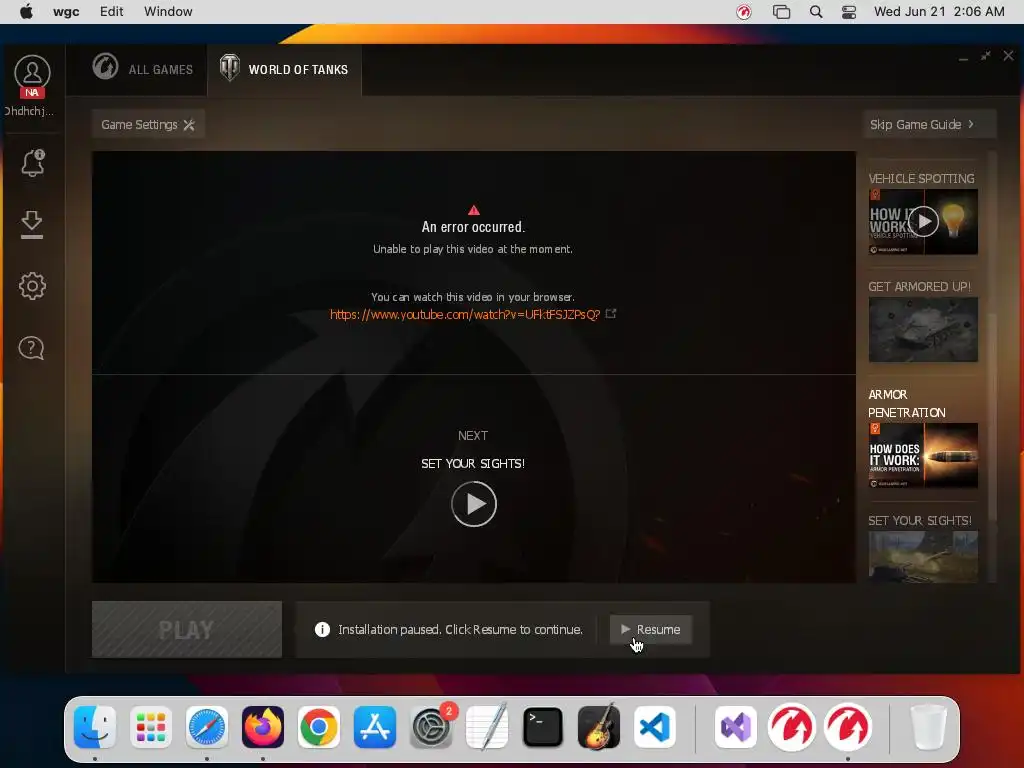Click Skip Game Guide button
Screen dimensions: 1024x768
pyautogui.click(x=929, y=124)
